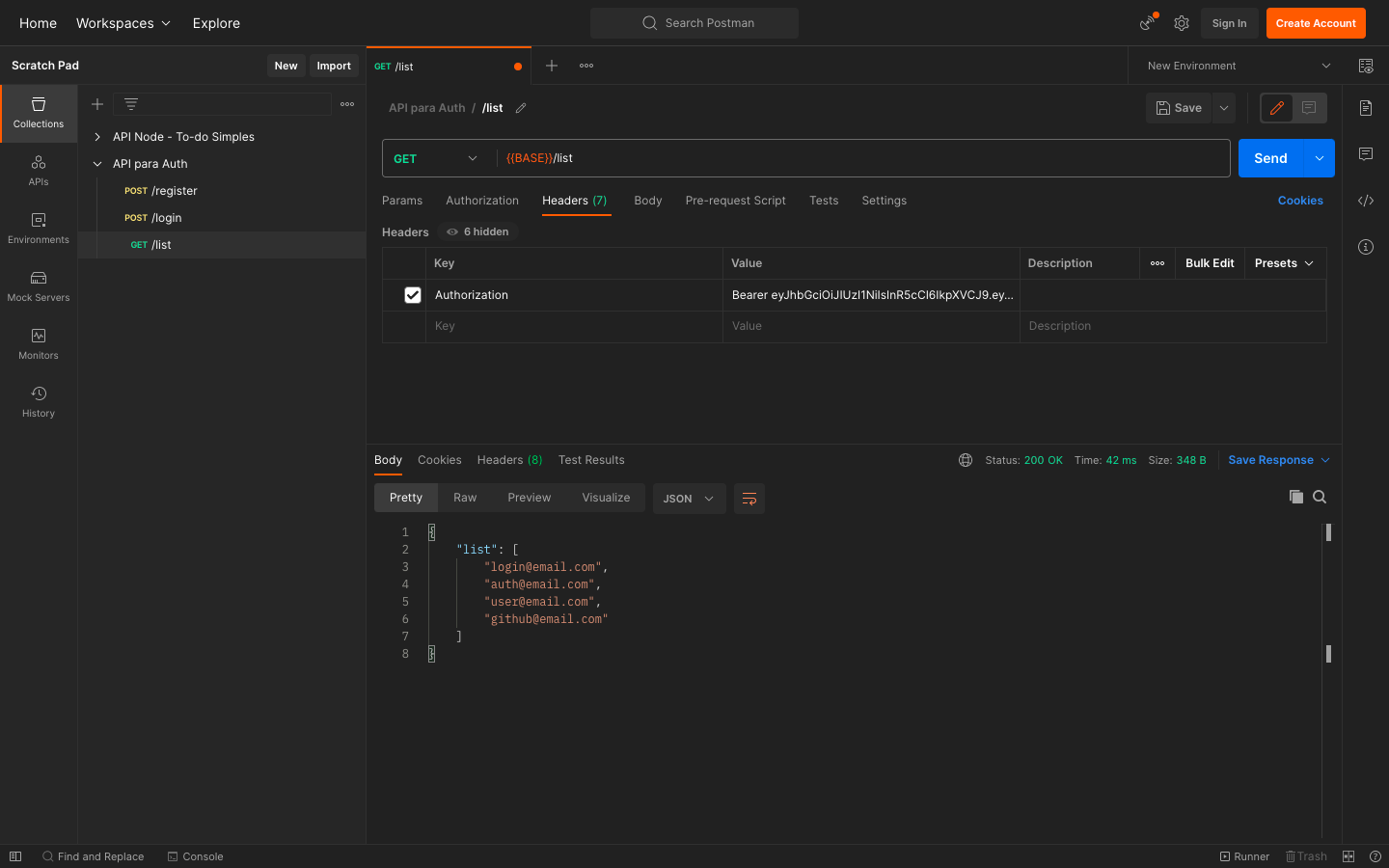Toggle sidebar icon in status bar
The image size is (1389, 868).
point(15,856)
